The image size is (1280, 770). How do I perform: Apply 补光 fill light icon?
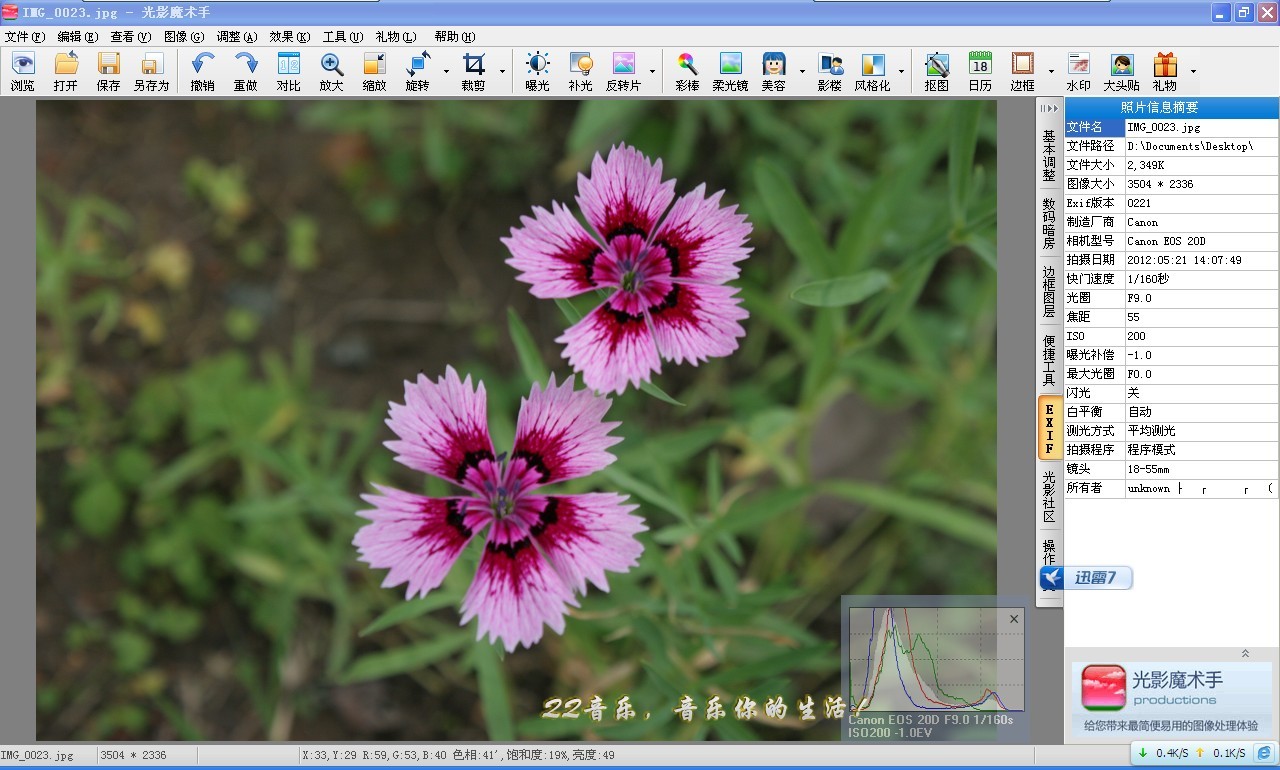coord(580,72)
